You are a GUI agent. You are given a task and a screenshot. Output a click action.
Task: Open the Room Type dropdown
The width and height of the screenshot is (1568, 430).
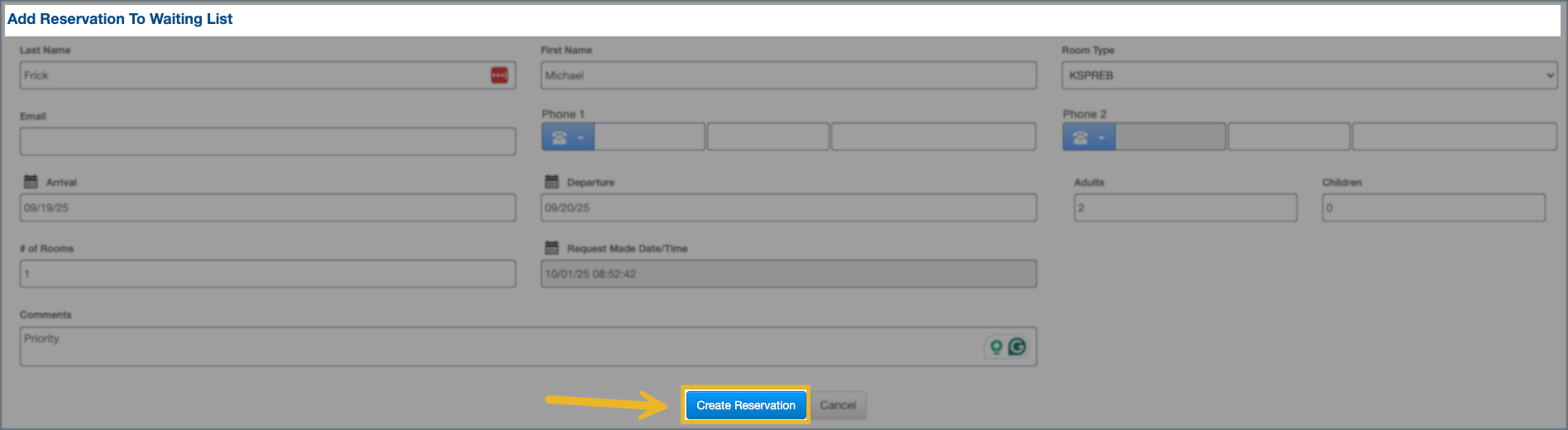(1308, 75)
